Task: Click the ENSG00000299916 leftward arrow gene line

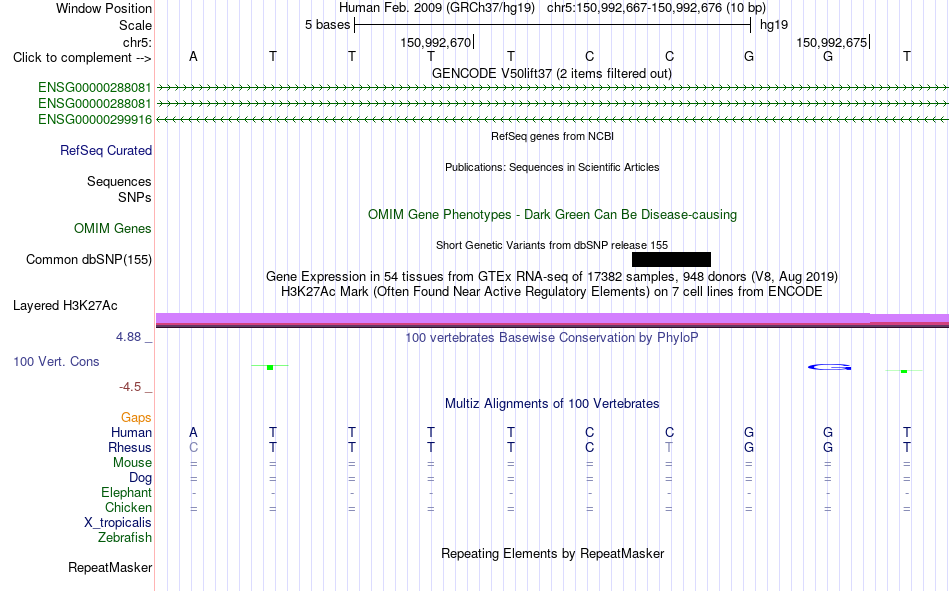Action: pos(552,119)
